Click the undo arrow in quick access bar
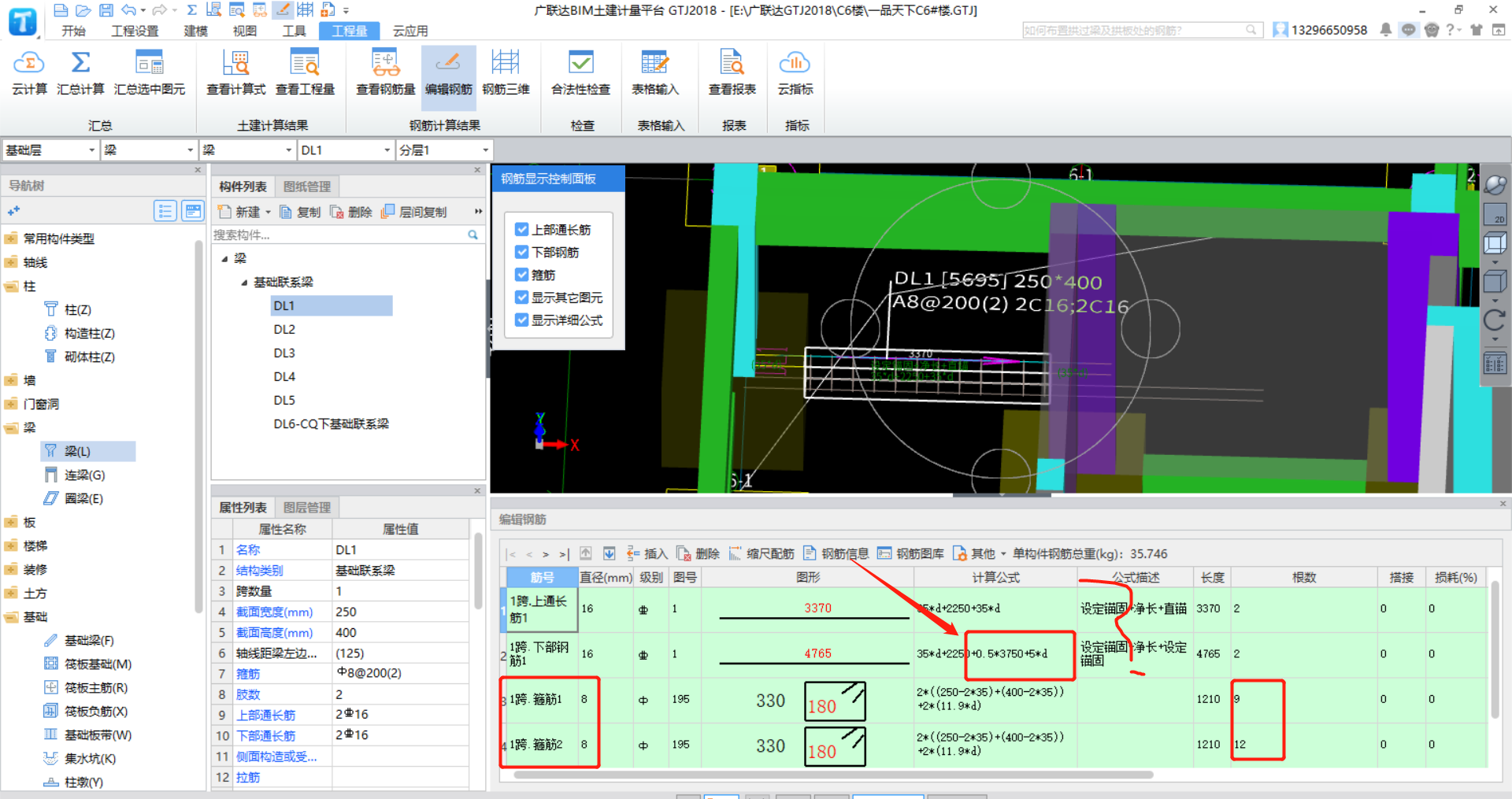1512x799 pixels. tap(129, 10)
